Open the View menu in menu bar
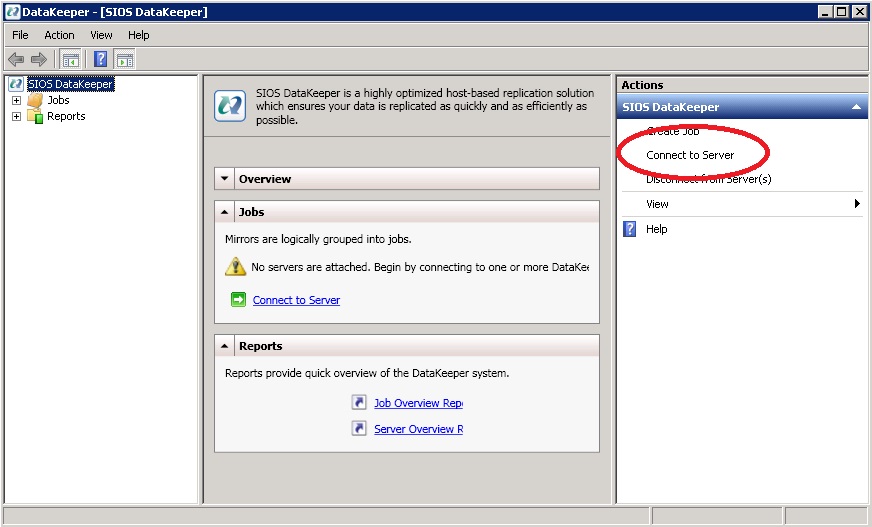Viewport: 872px width, 527px height. [x=101, y=35]
